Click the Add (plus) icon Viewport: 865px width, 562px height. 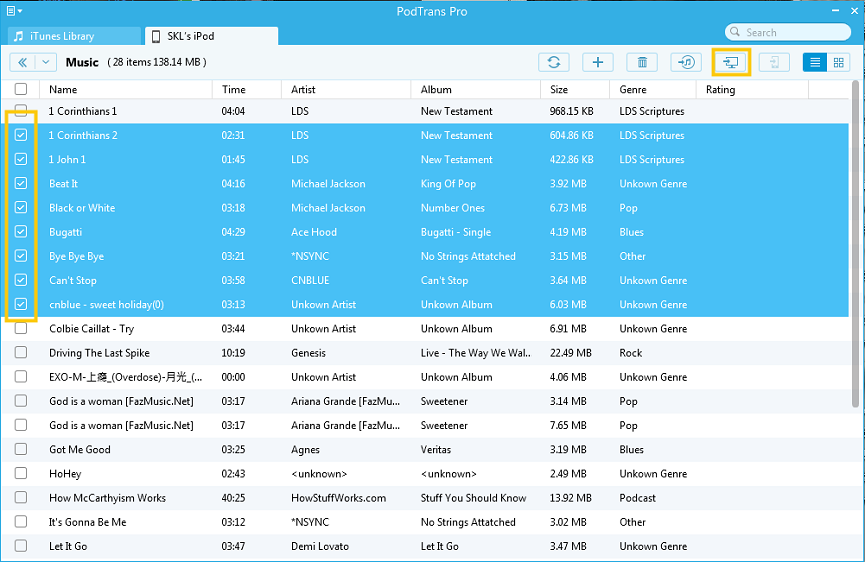pos(597,62)
